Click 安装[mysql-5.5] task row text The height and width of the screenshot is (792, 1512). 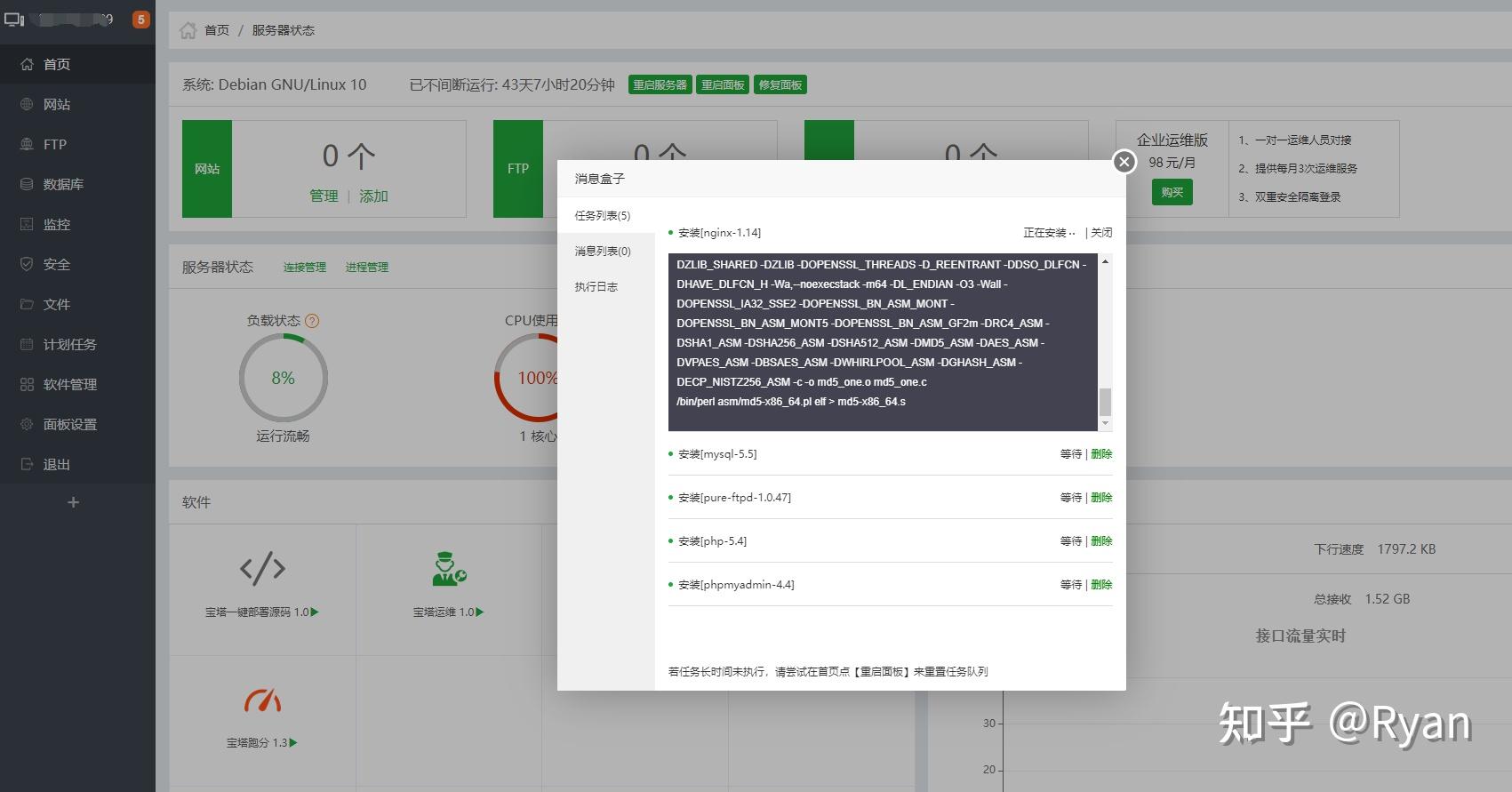(x=717, y=454)
